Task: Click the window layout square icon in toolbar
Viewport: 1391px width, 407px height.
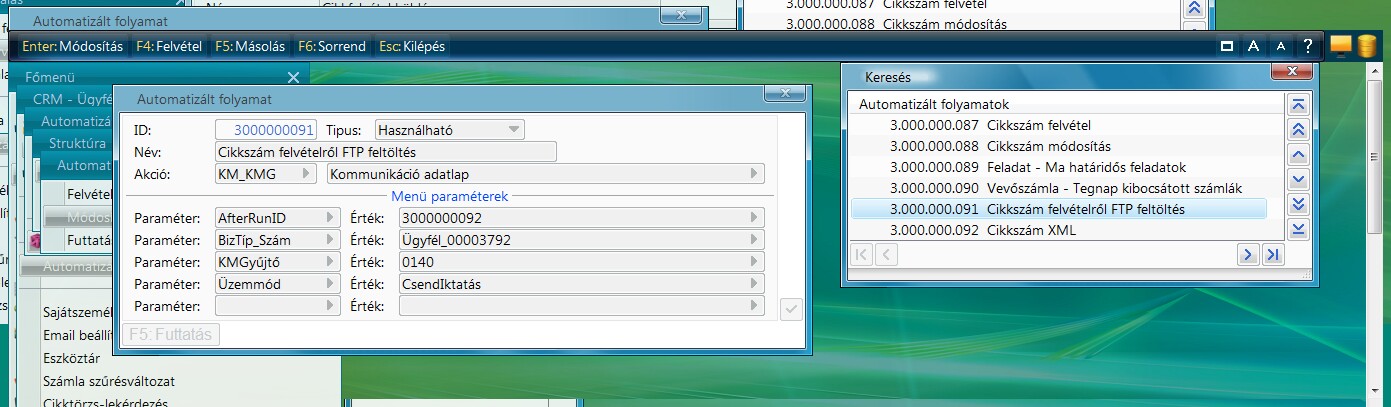Action: [x=1227, y=46]
